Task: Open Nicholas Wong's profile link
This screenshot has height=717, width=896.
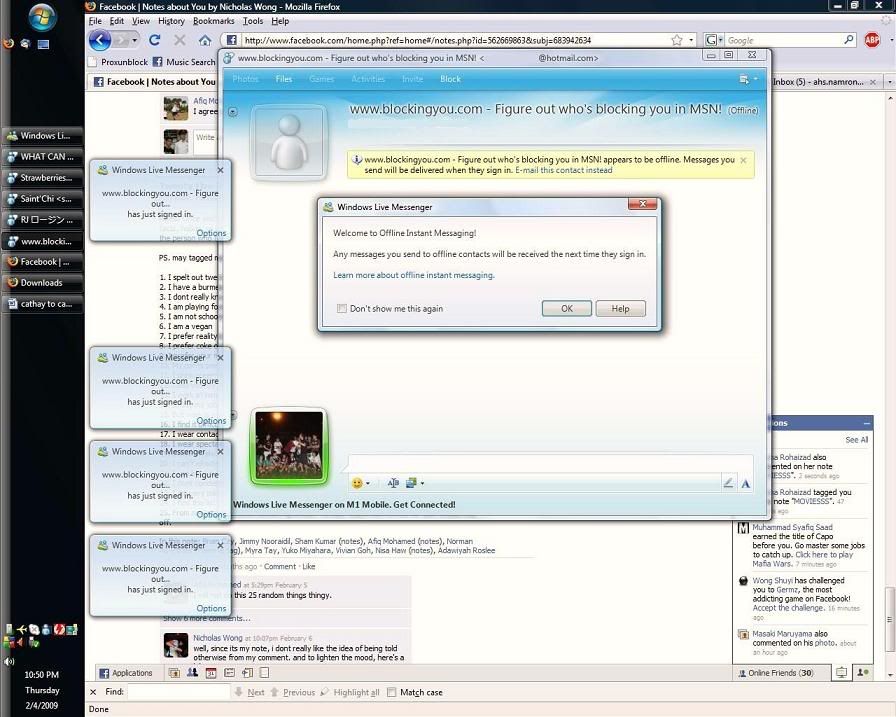Action: click(218, 638)
